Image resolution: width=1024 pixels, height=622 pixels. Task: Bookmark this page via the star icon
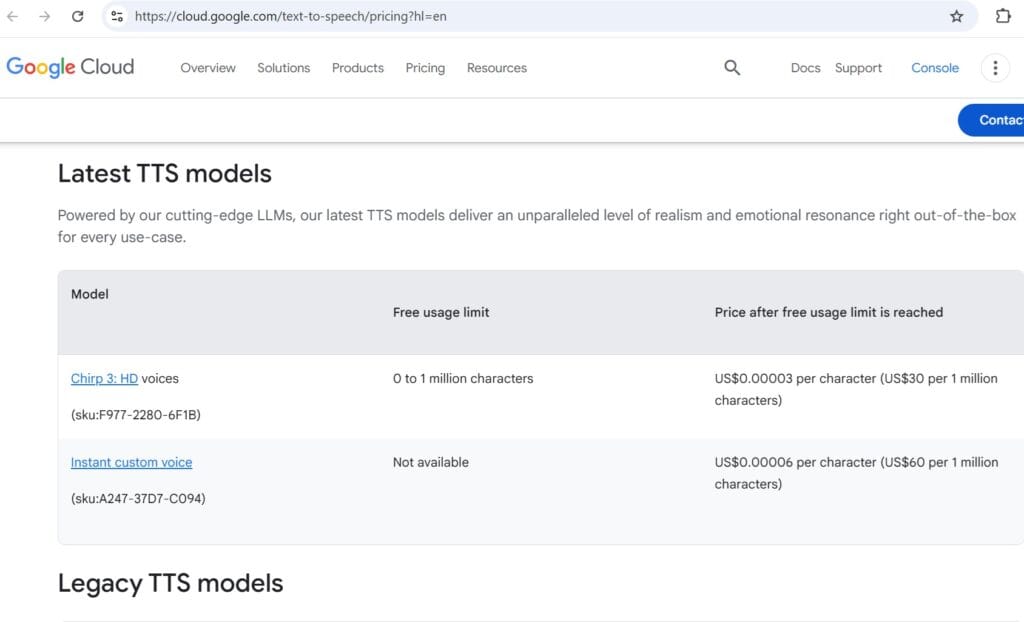point(957,16)
